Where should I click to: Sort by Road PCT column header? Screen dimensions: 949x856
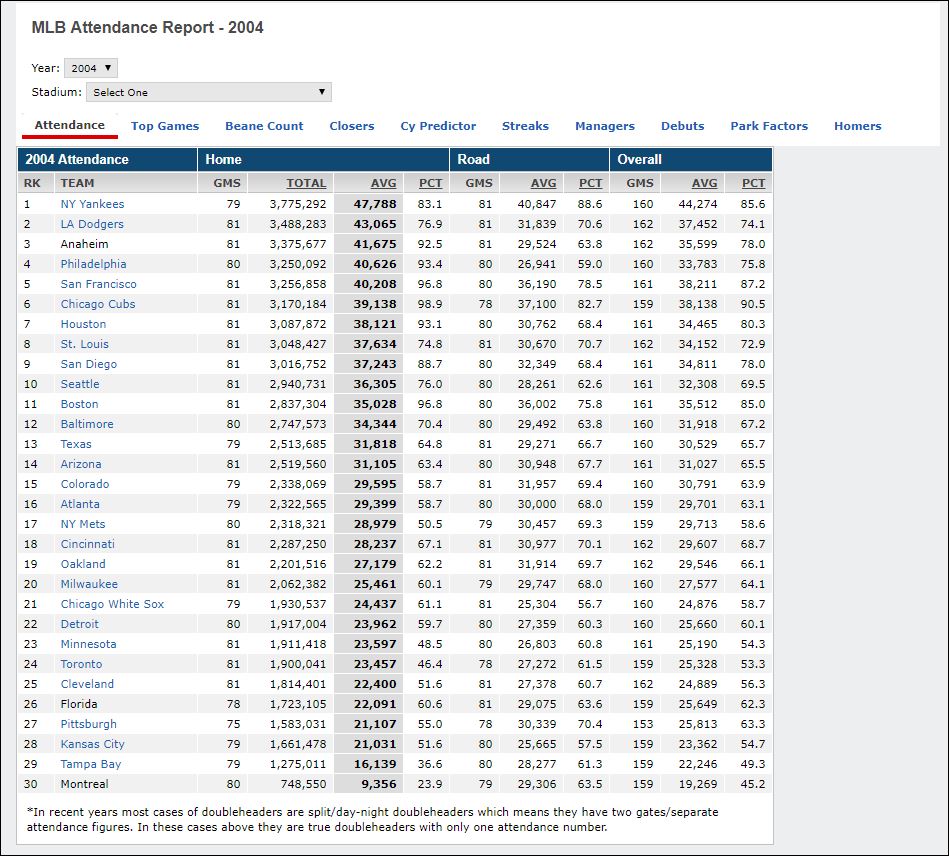pos(590,183)
